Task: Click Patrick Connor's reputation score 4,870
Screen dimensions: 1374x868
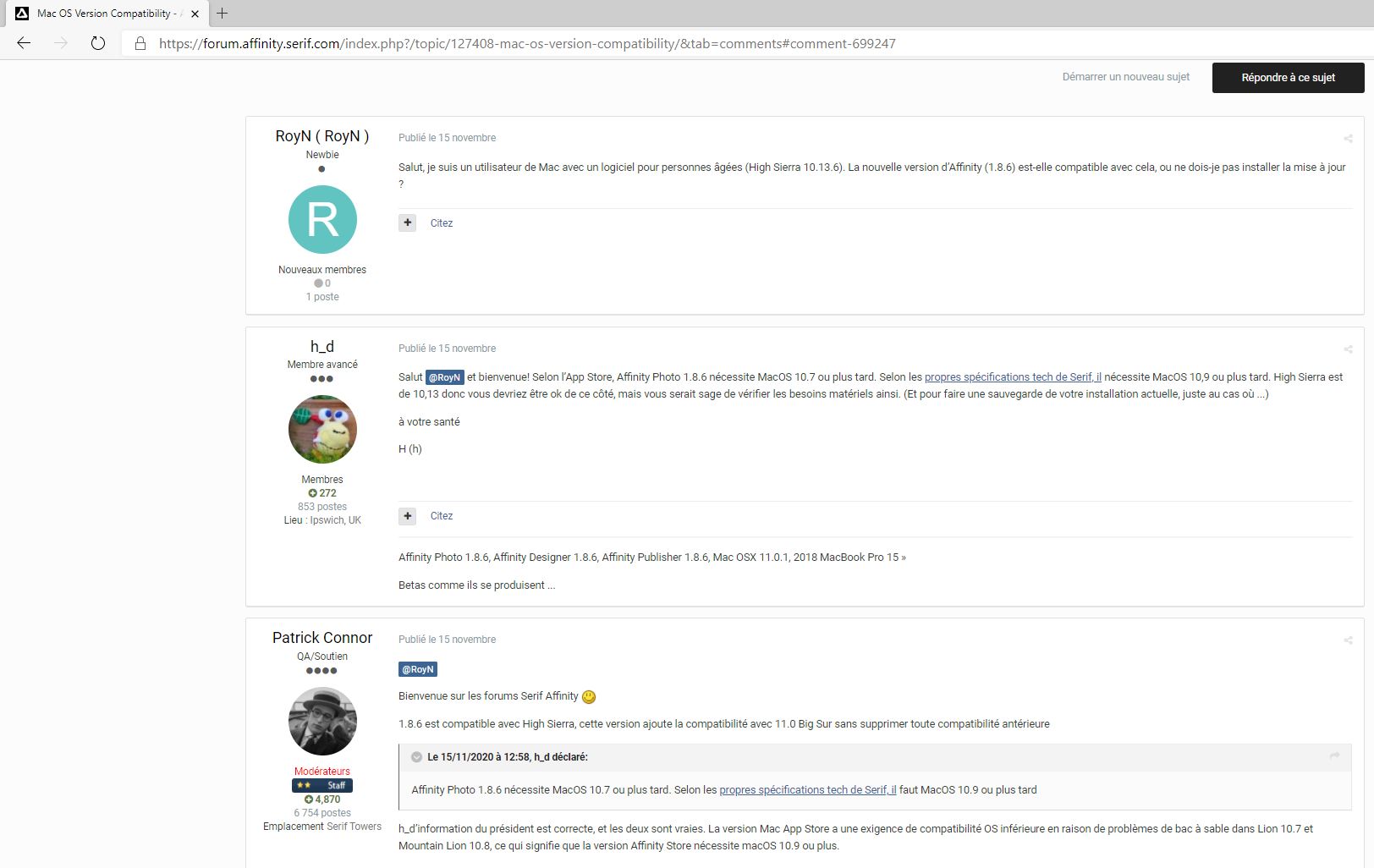Action: point(322,799)
